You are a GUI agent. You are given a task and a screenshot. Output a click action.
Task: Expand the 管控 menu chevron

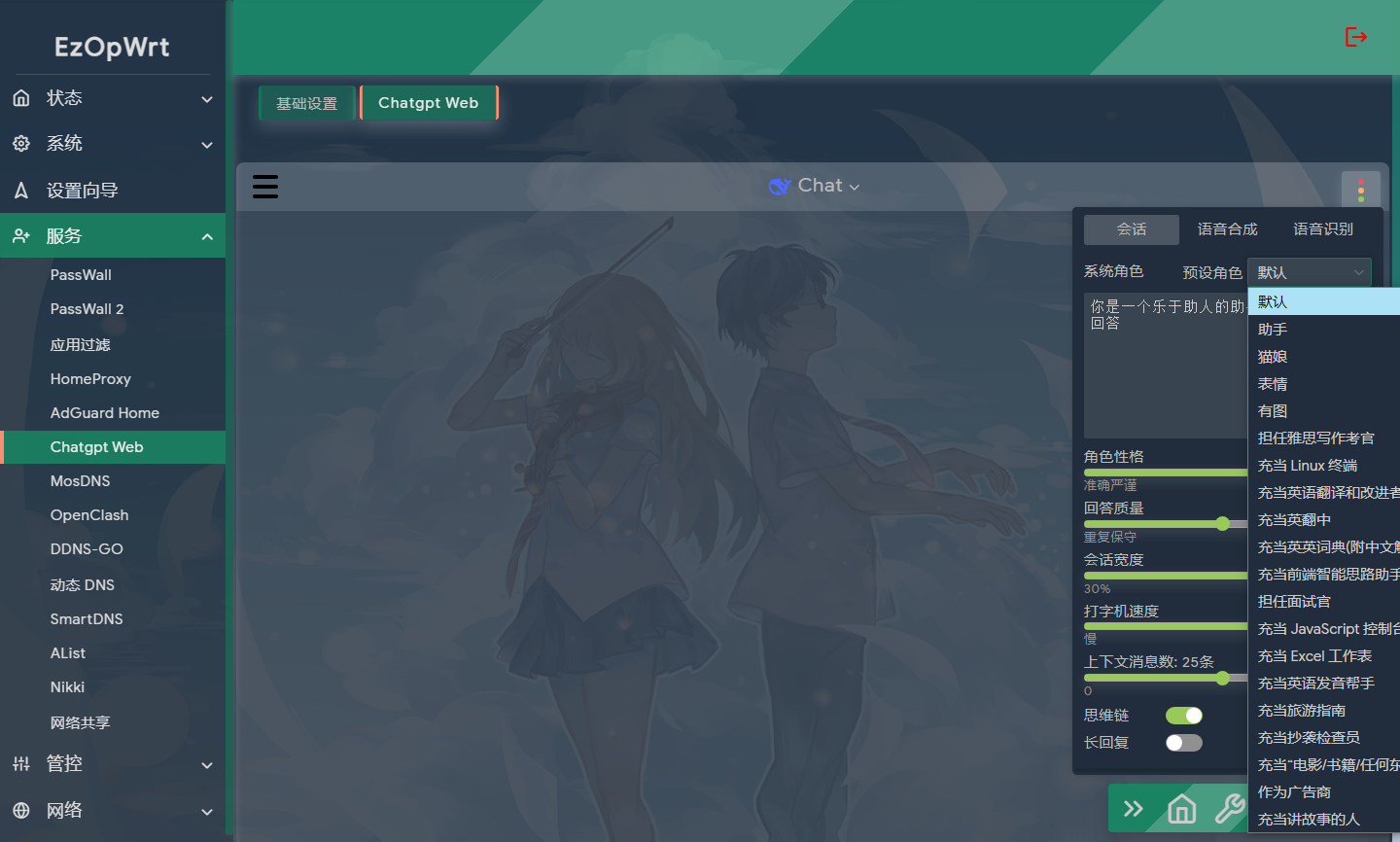click(x=207, y=765)
